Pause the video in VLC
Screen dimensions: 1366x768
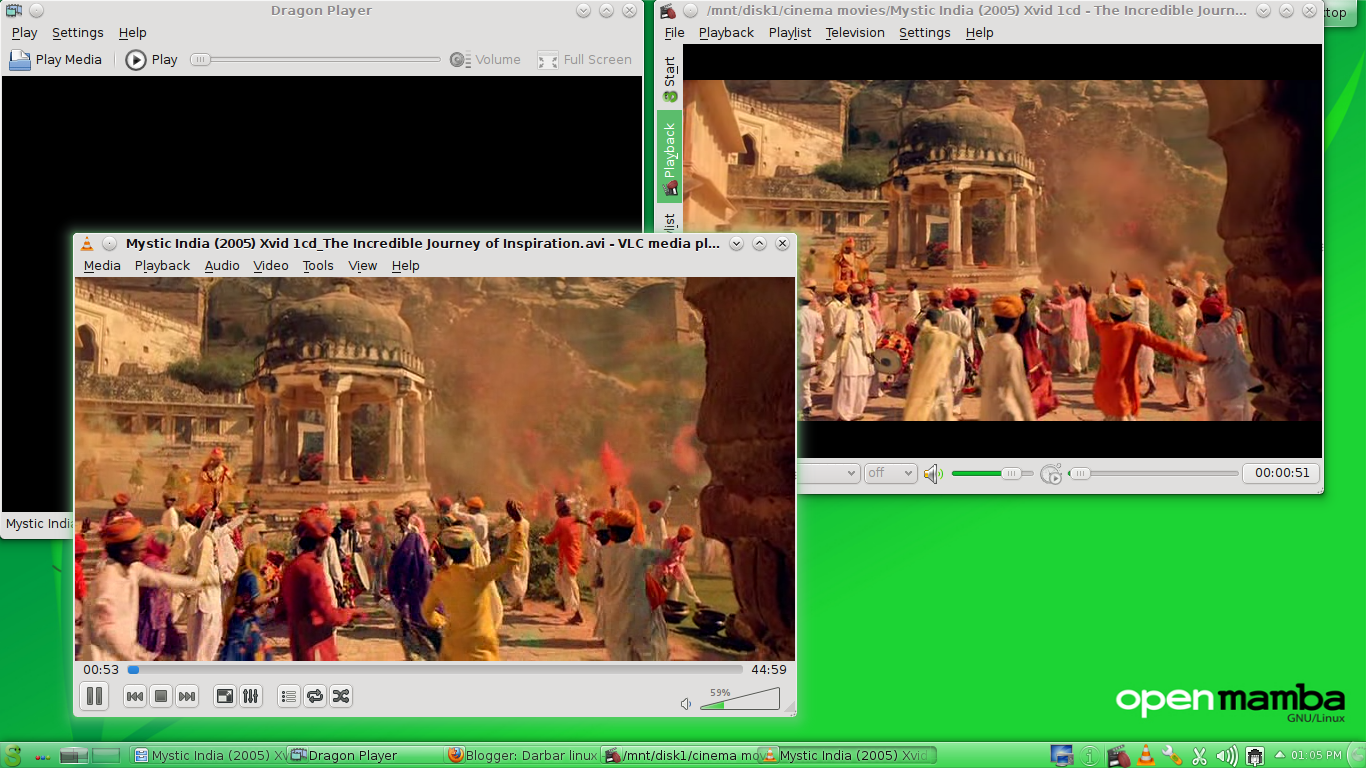[94, 696]
